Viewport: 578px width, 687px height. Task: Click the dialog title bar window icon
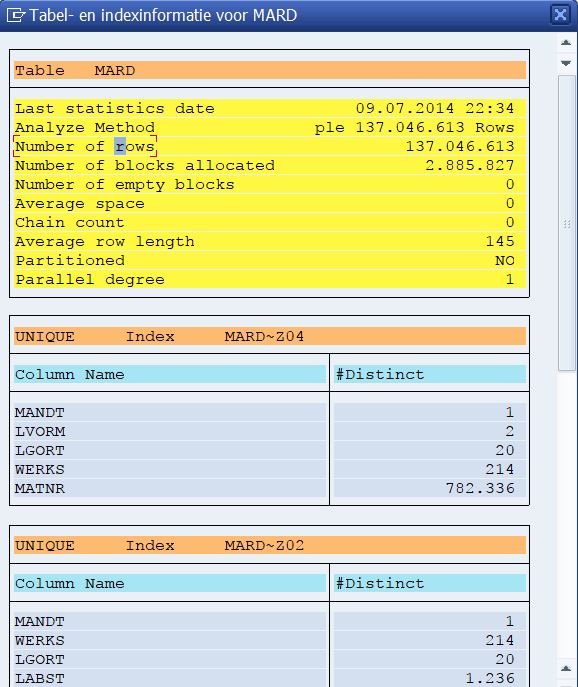(16, 15)
